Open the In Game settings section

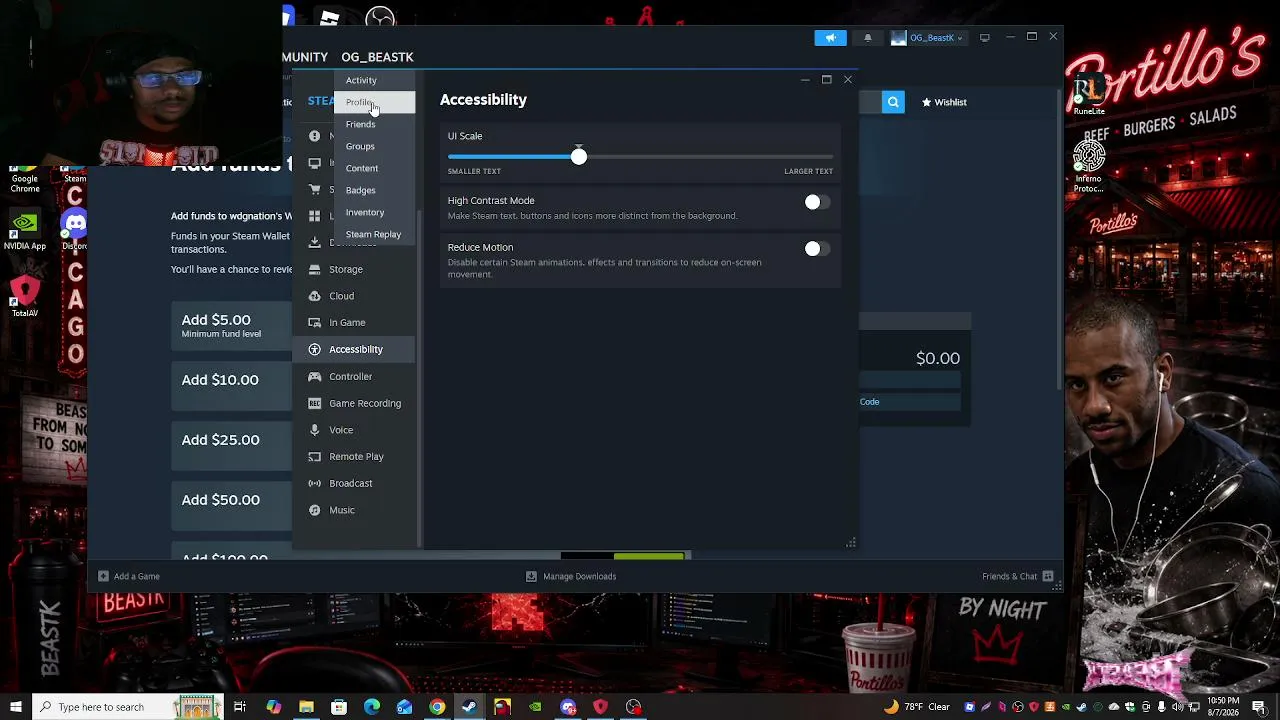click(356, 322)
